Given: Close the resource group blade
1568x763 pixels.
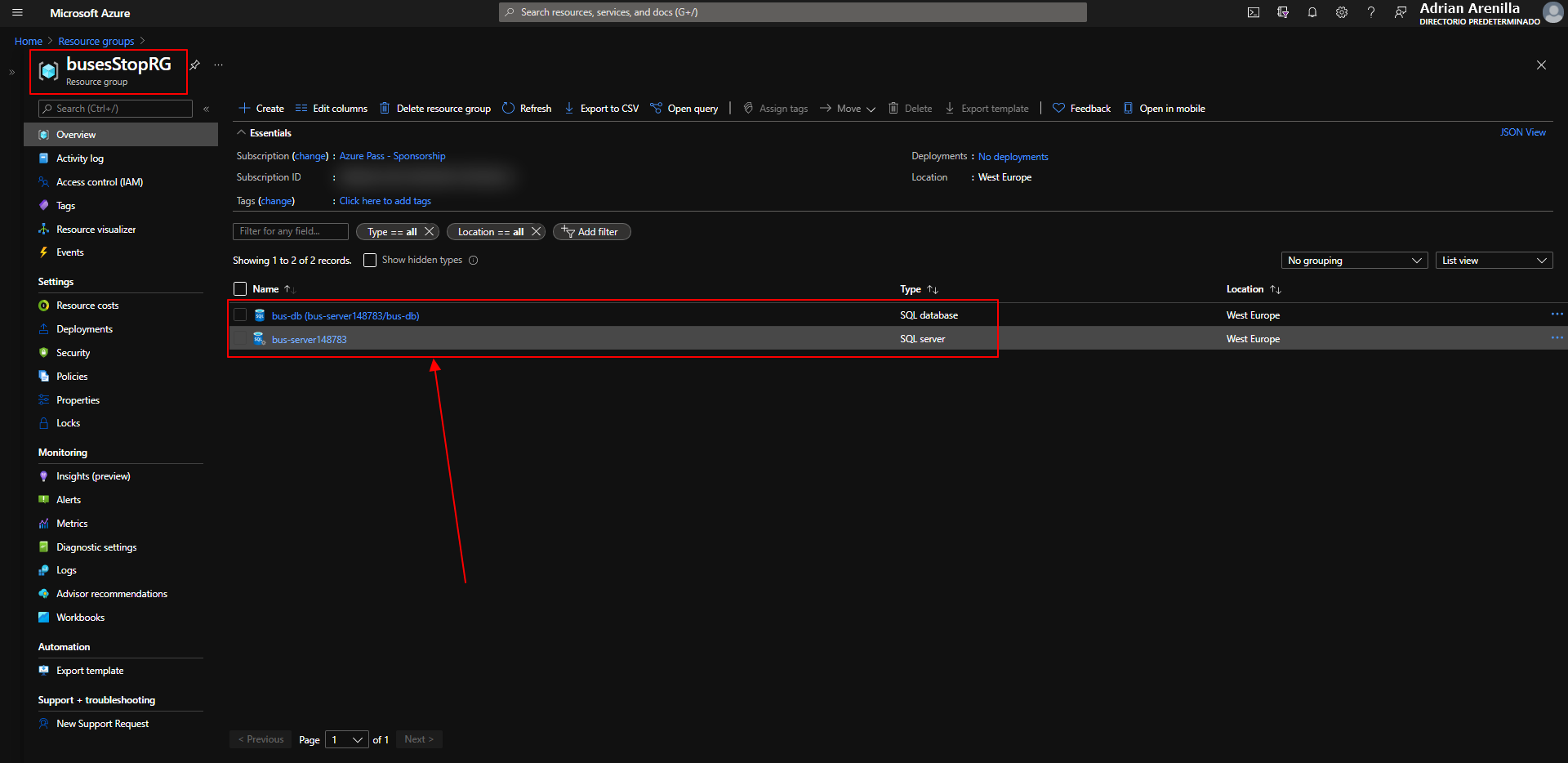Looking at the screenshot, I should [x=1541, y=65].
